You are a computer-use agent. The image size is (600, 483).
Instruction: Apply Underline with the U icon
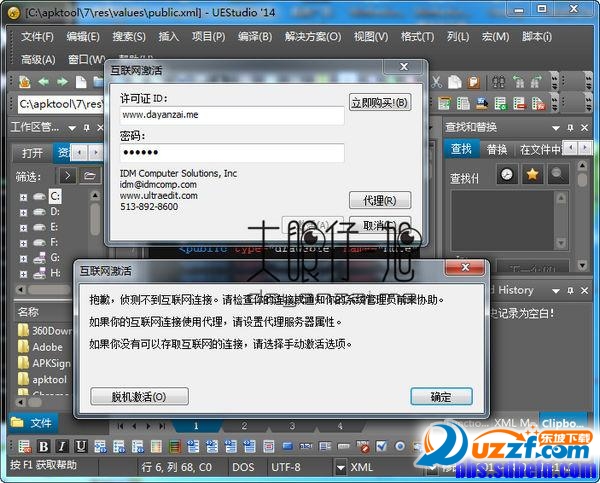[81, 446]
